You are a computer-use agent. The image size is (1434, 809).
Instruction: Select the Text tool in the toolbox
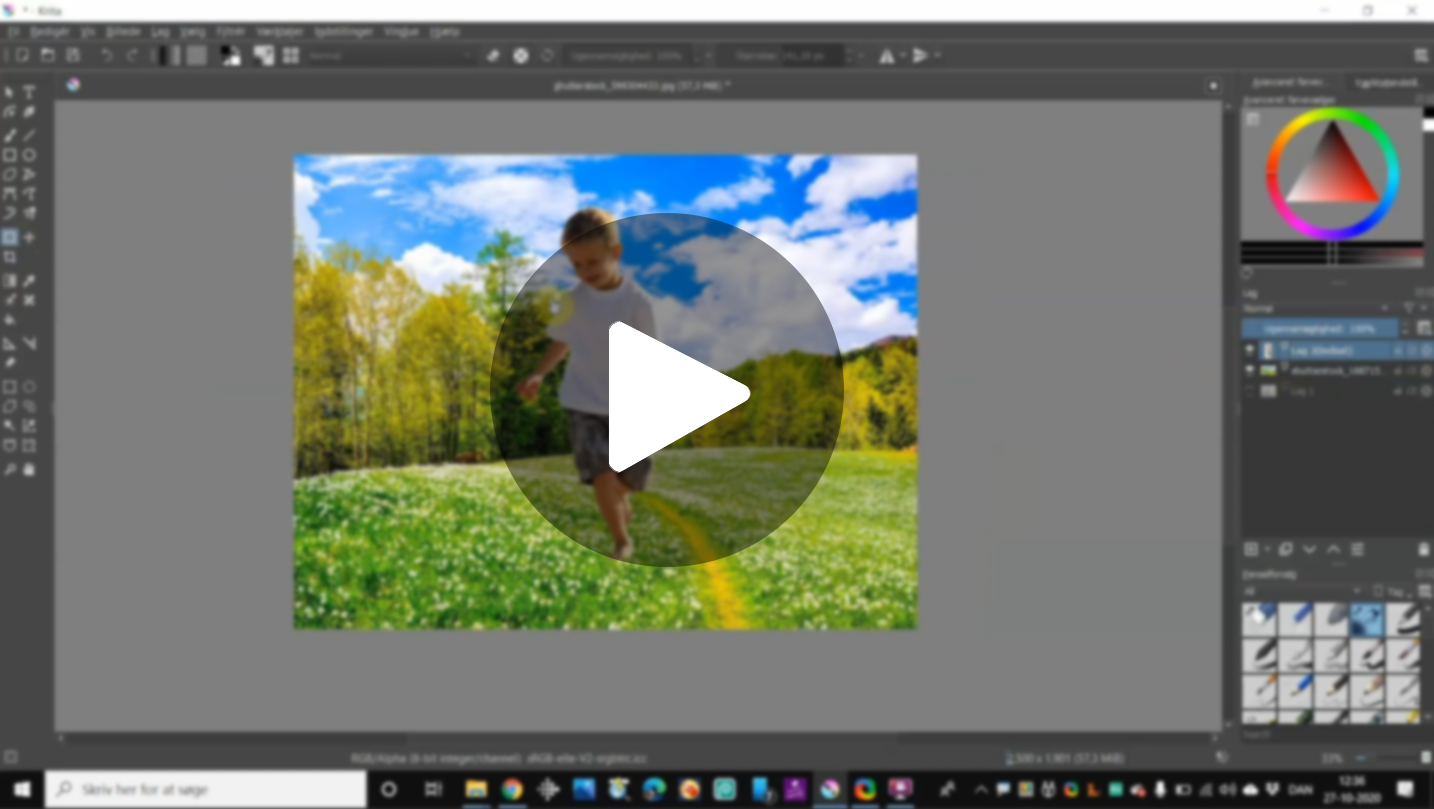coord(29,92)
